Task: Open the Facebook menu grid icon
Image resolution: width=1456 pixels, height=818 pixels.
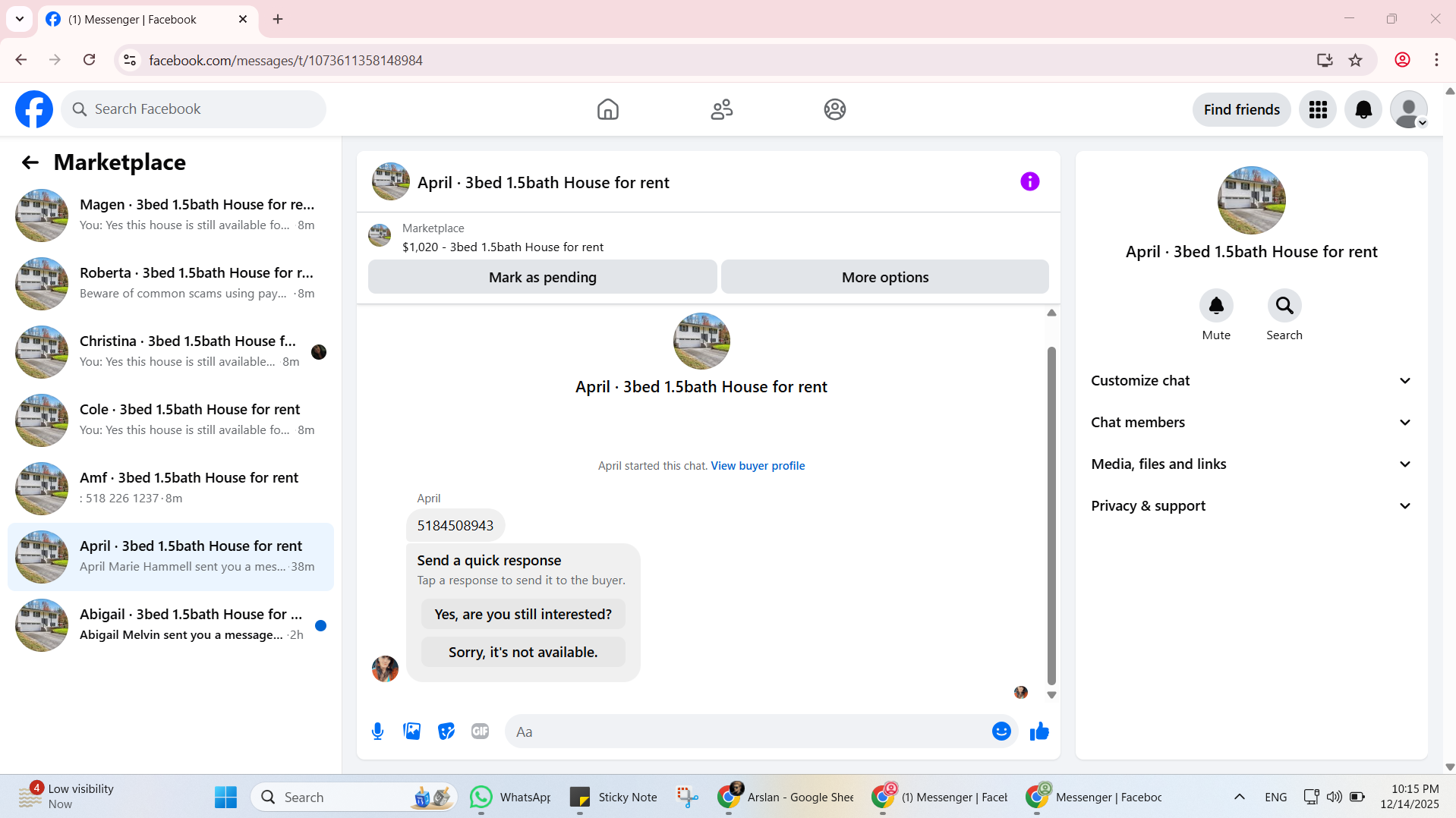Action: 1318,110
